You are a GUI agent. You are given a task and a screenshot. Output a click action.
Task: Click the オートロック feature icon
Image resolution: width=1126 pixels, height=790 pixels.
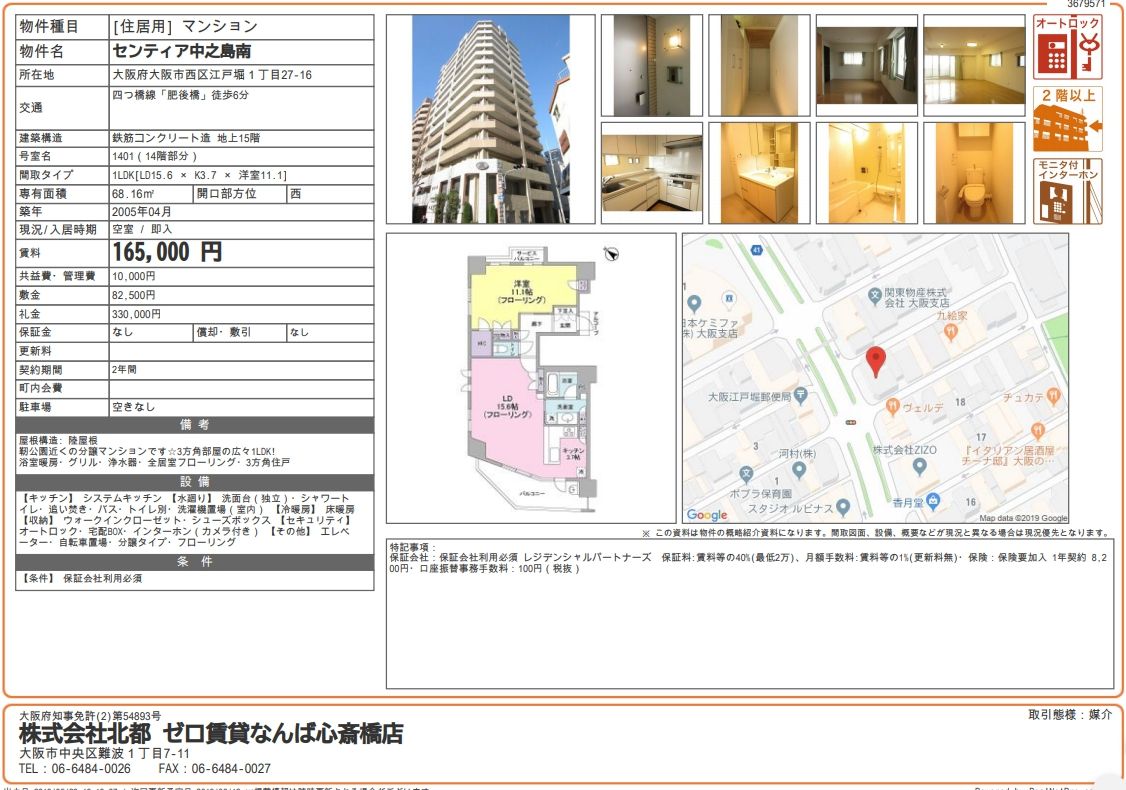point(1068,47)
